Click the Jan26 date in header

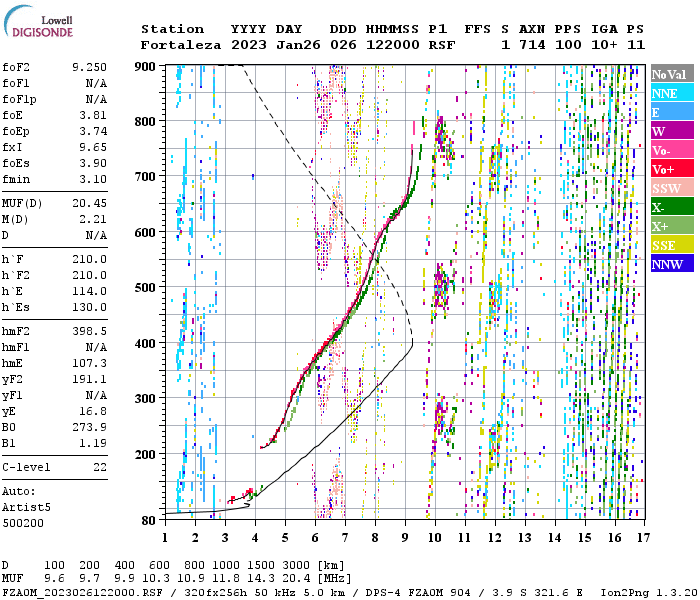pyautogui.click(x=298, y=45)
